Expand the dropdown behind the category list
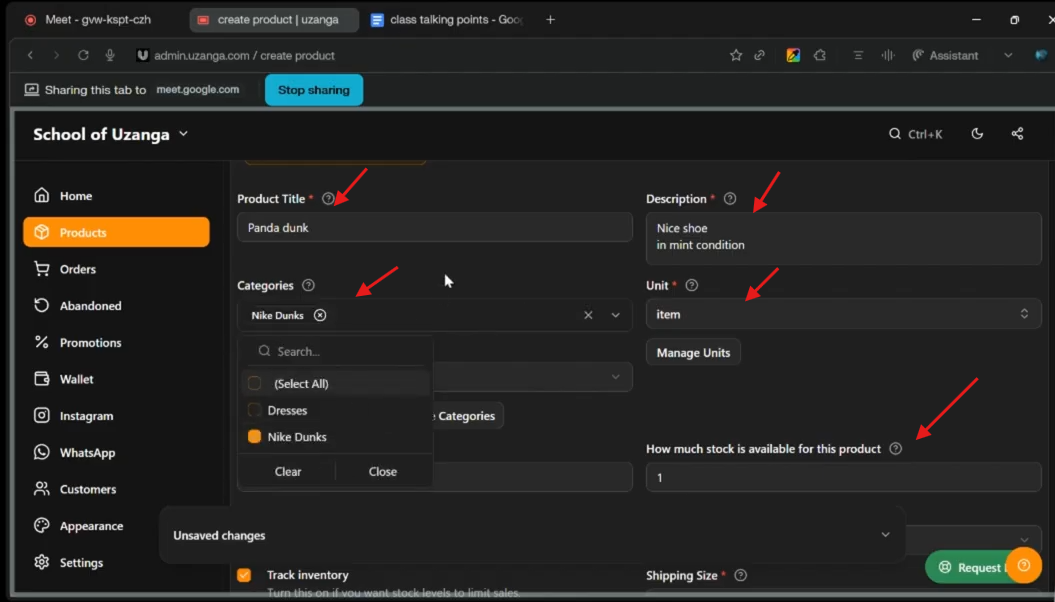The height and width of the screenshot is (602, 1055). point(616,377)
